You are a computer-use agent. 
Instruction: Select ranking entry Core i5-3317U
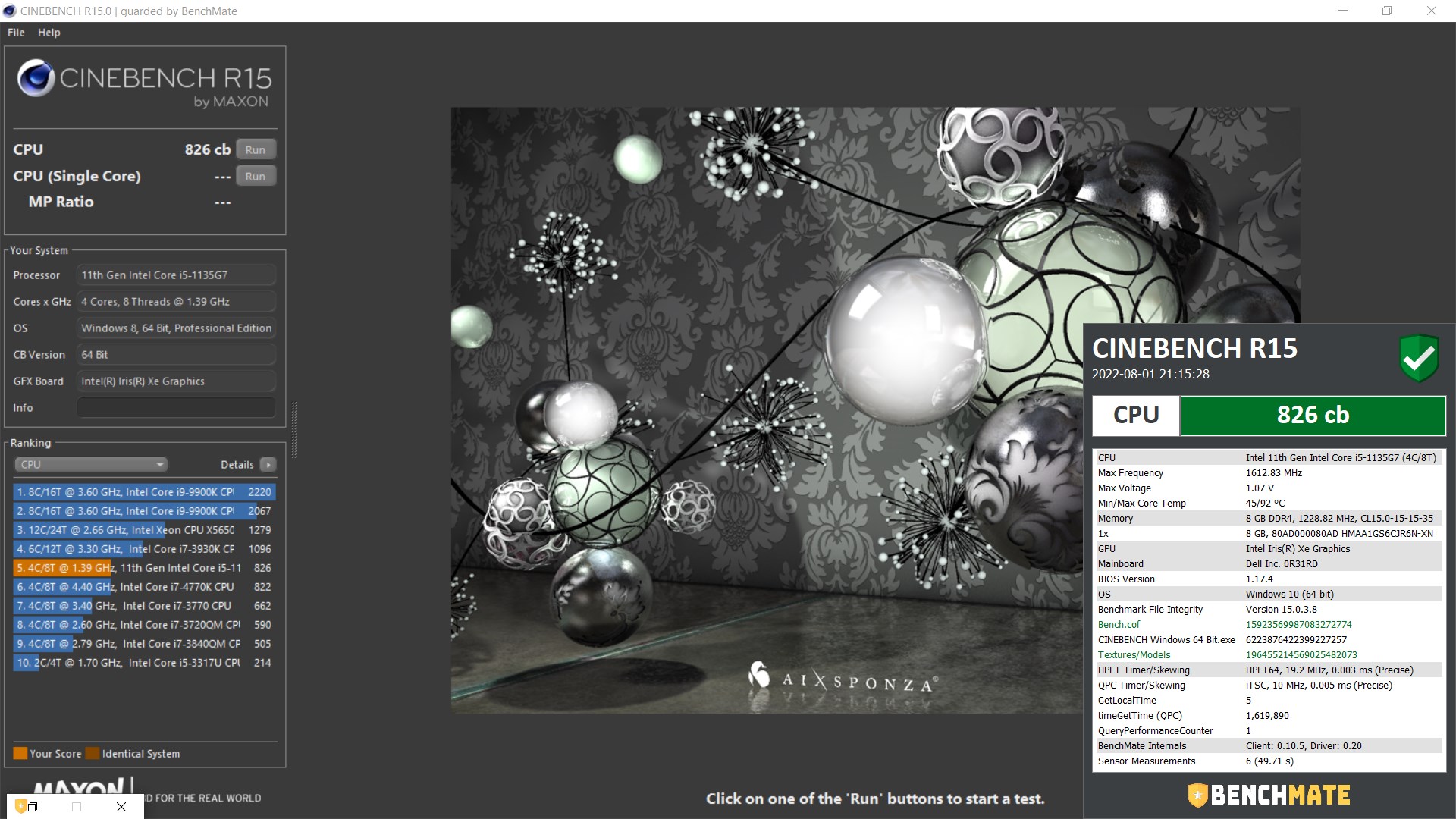click(144, 662)
